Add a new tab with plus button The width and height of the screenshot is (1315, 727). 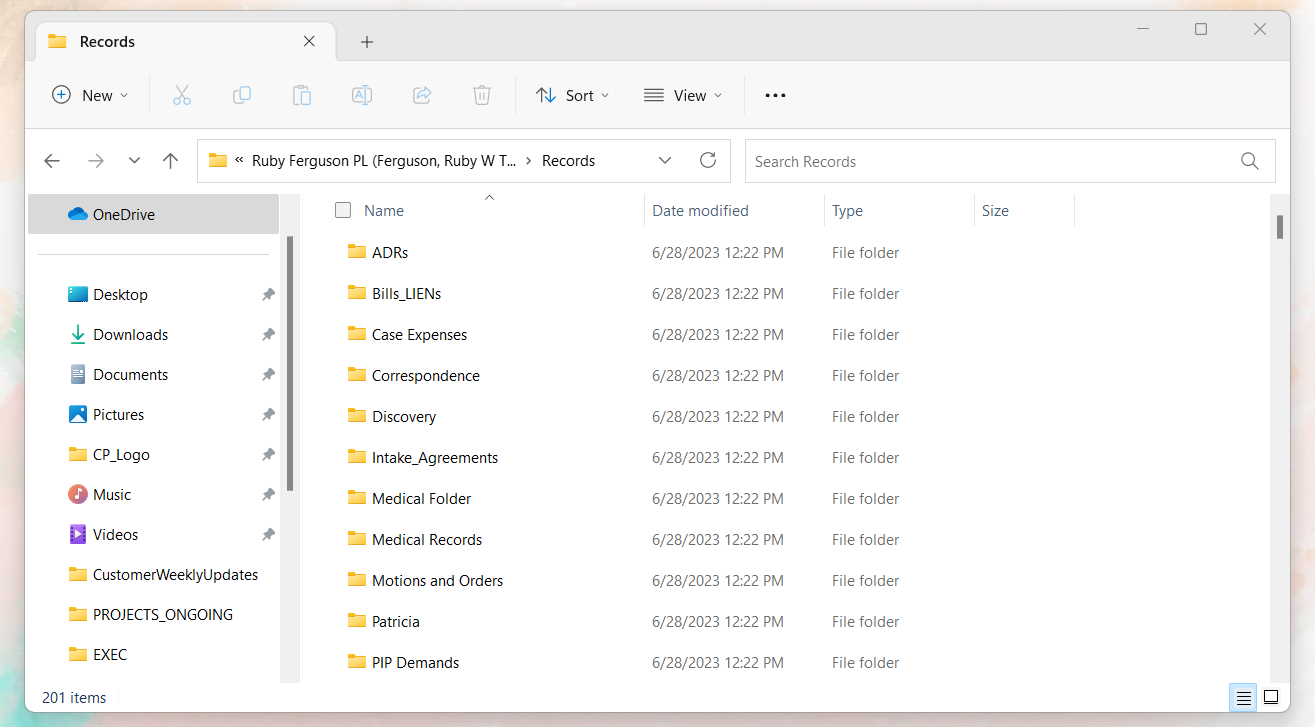click(x=367, y=42)
